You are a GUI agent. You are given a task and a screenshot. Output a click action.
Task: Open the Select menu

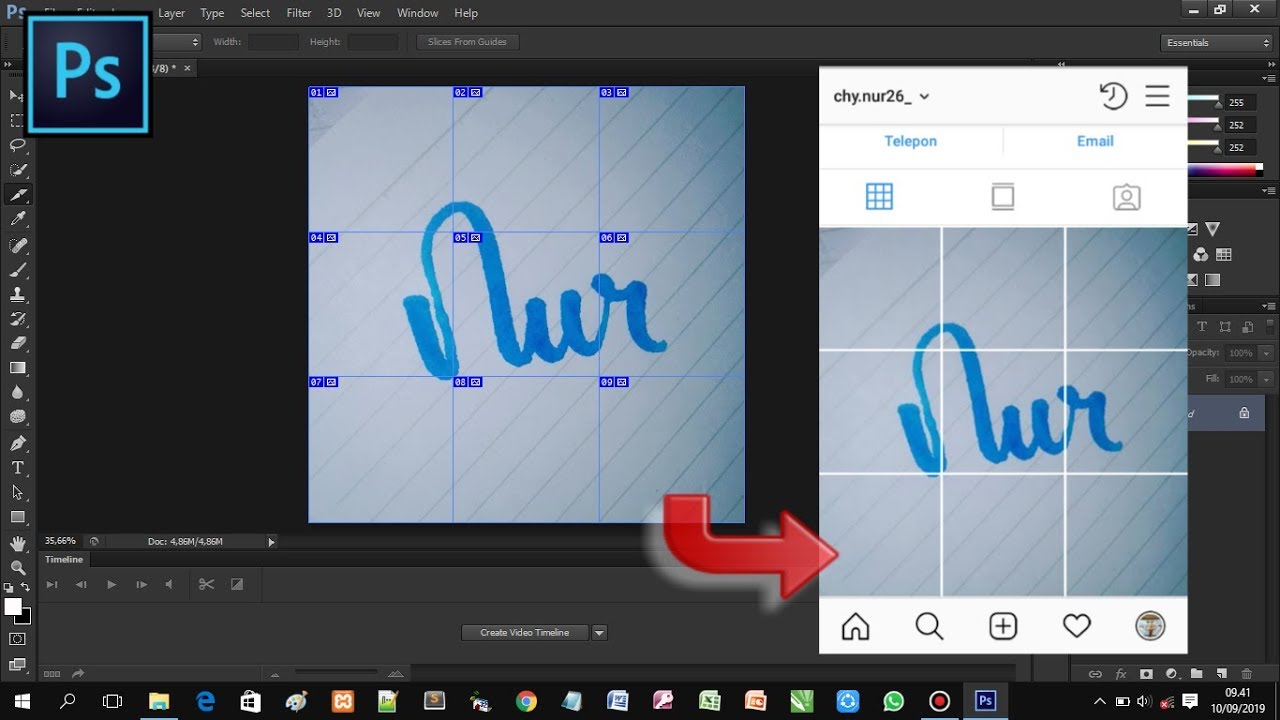255,13
